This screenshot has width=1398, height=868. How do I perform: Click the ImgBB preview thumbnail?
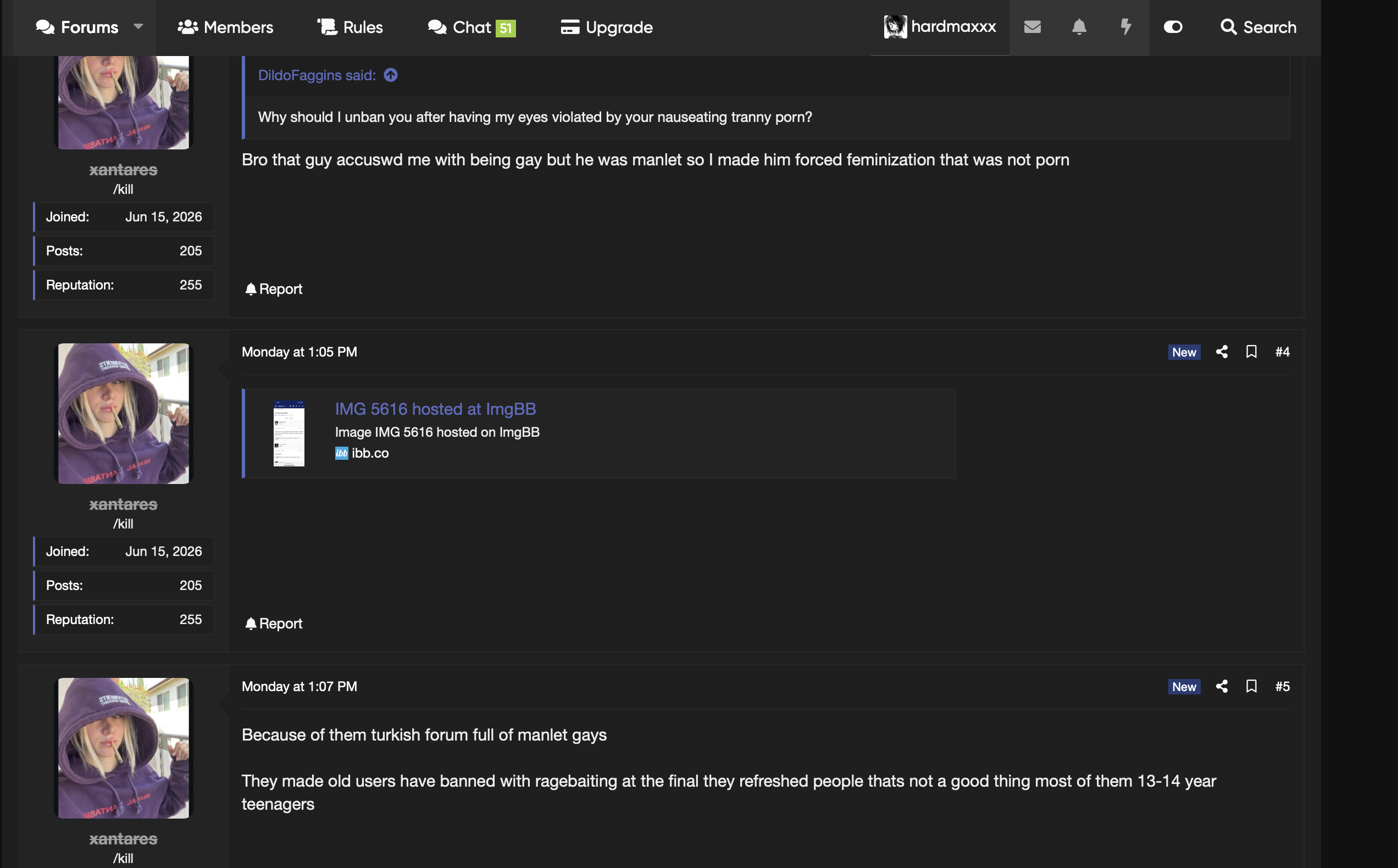[289, 433]
